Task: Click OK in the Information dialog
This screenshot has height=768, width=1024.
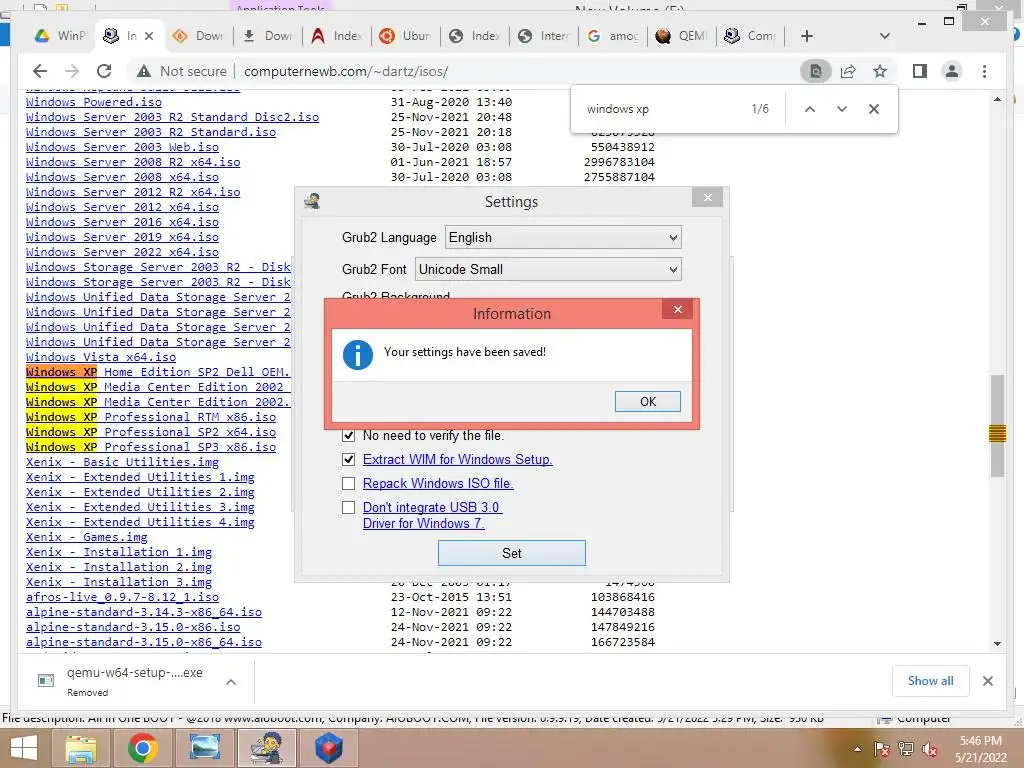Action: coord(648,402)
